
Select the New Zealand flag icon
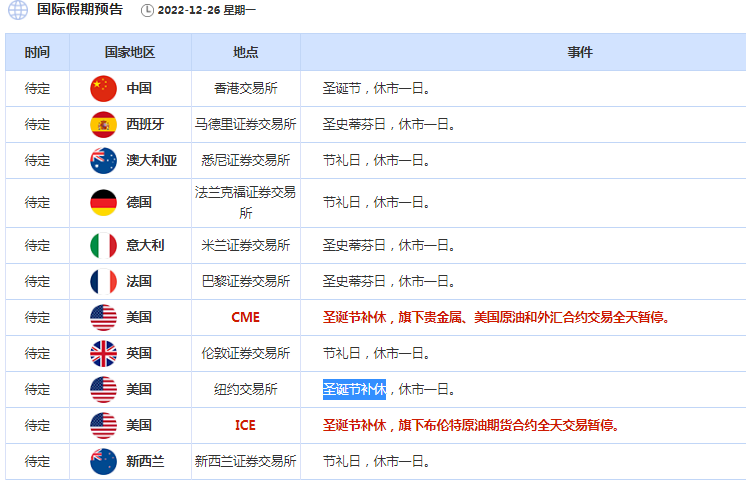point(104,461)
